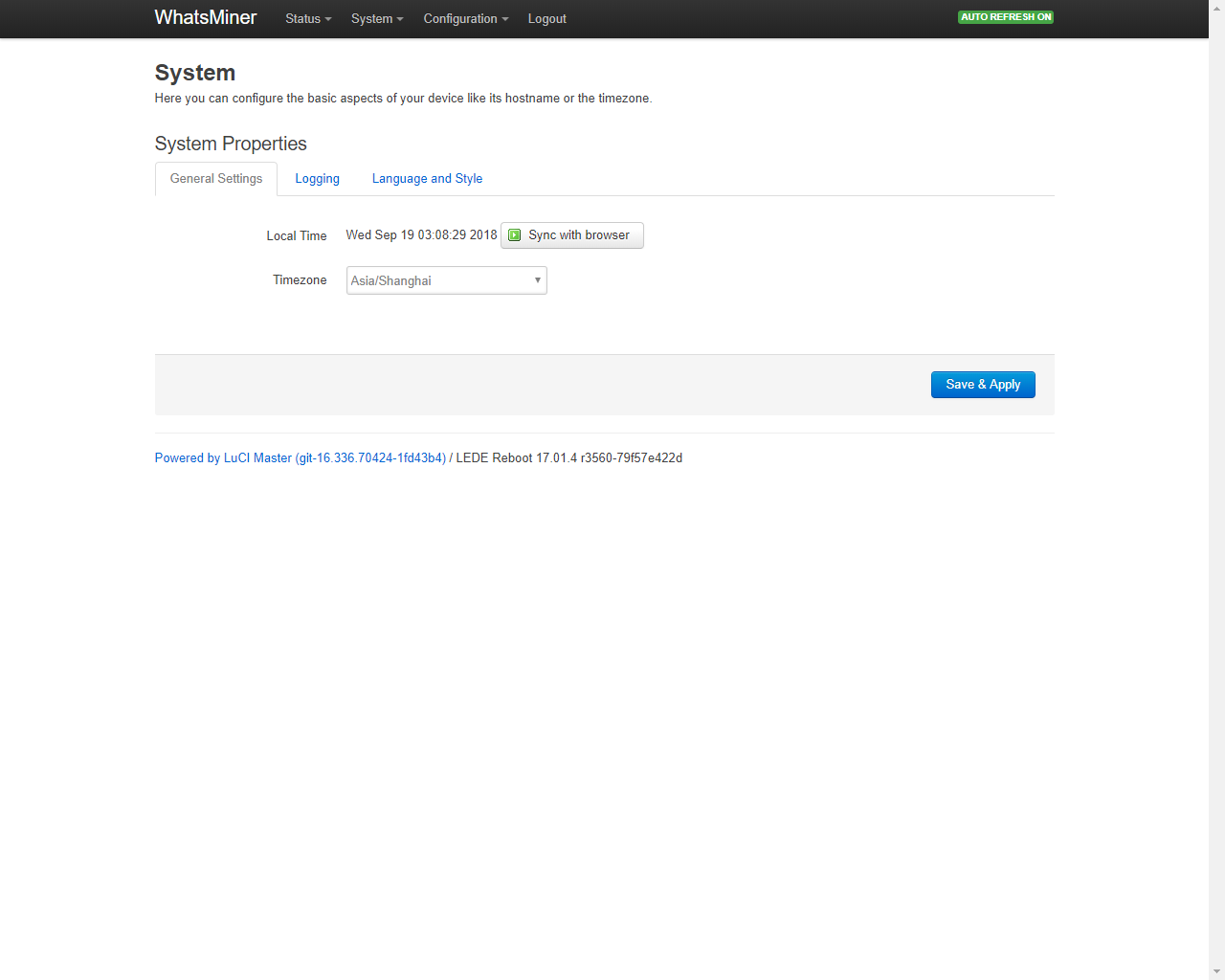Click the local time value Wed Sep 19
This screenshot has height=980, width=1225.
tap(422, 235)
